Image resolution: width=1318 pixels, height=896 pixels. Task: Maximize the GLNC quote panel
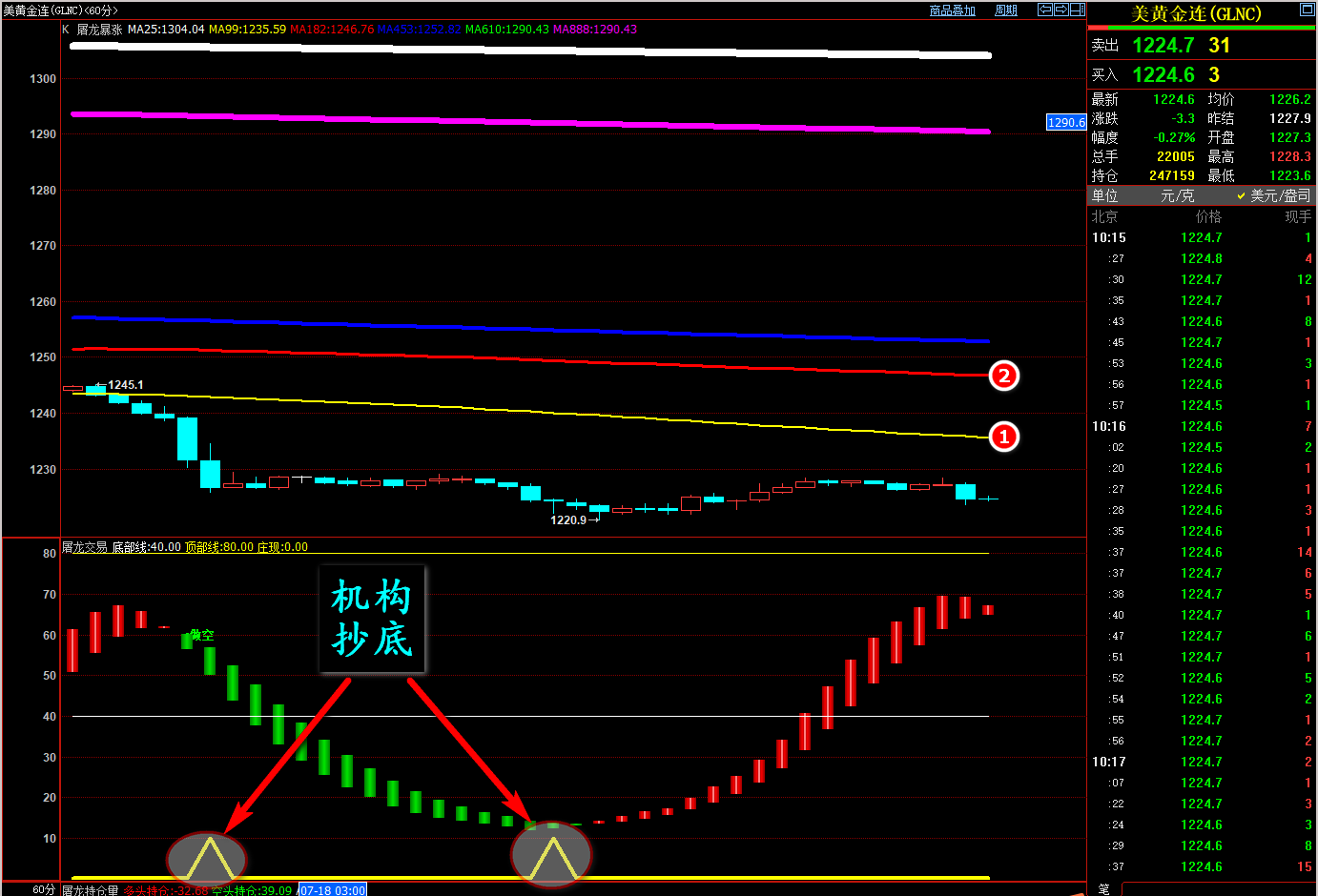[1307, 10]
